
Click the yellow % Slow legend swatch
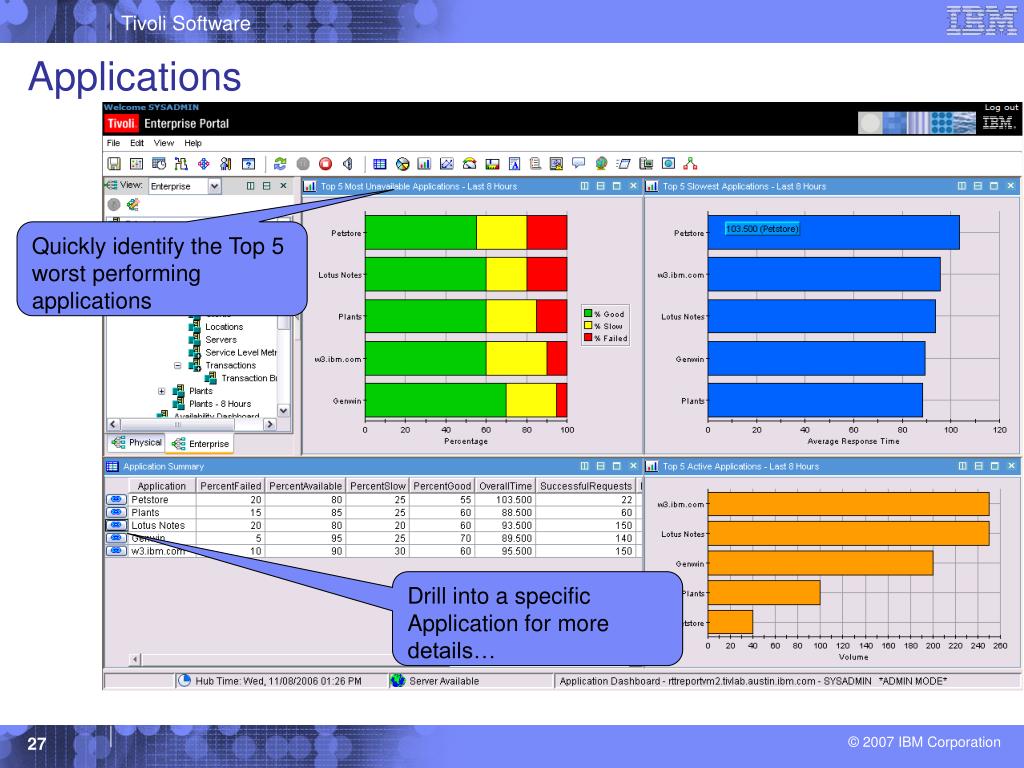click(588, 326)
